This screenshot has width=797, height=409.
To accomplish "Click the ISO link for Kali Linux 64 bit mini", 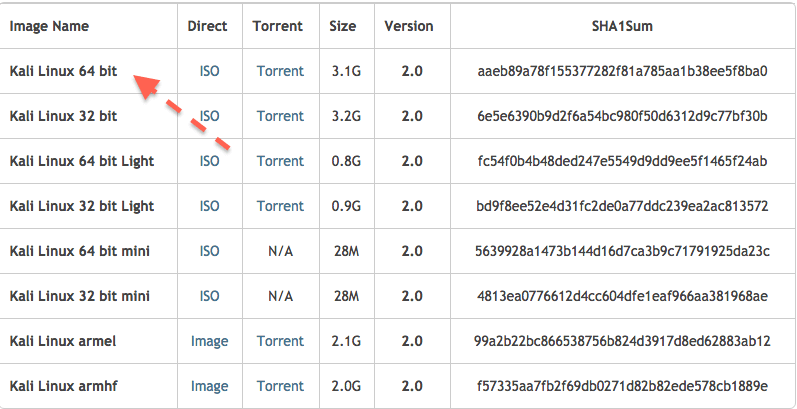I will [209, 251].
